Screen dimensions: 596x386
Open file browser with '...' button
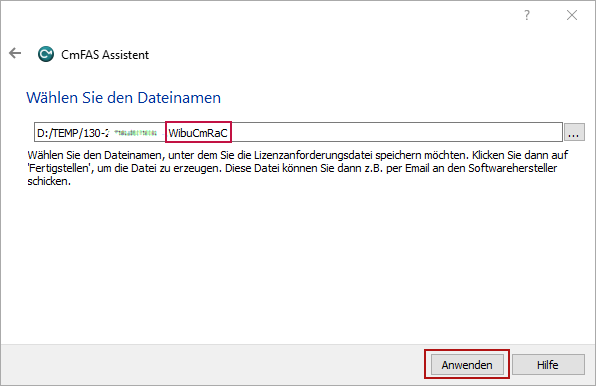[574, 133]
